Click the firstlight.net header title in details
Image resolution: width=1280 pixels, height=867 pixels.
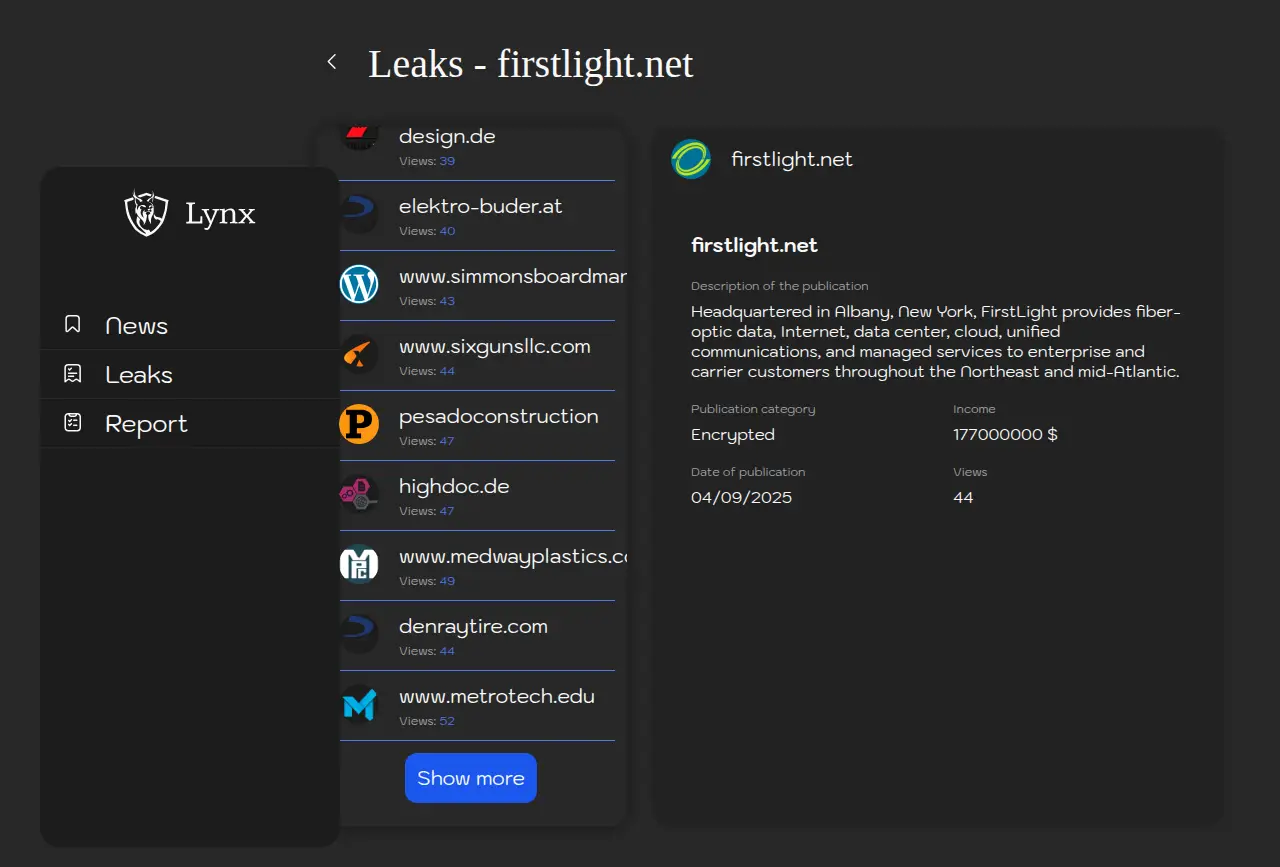pyautogui.click(x=792, y=160)
